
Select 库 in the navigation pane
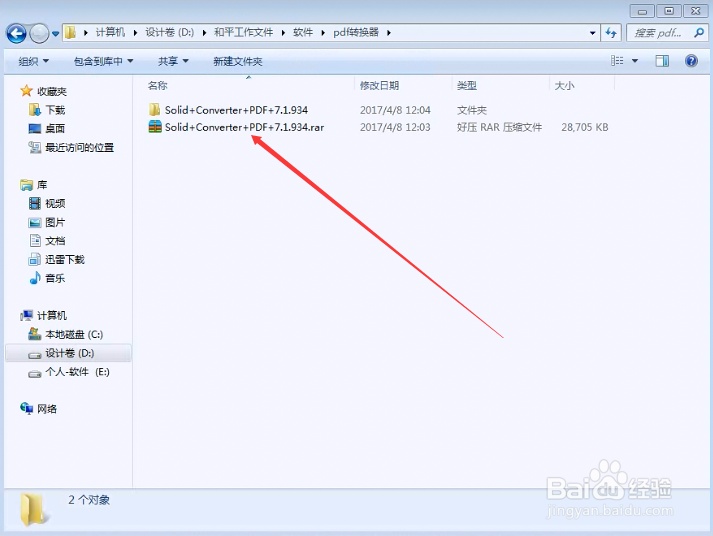pyautogui.click(x=42, y=185)
